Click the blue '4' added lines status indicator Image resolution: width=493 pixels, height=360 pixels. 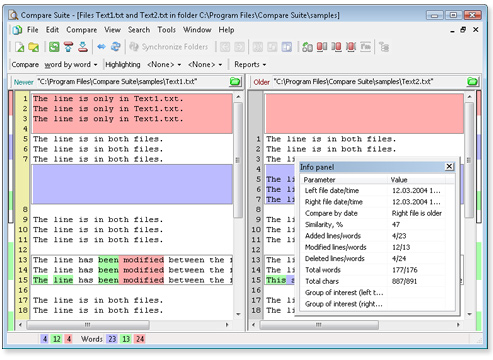(x=45, y=339)
